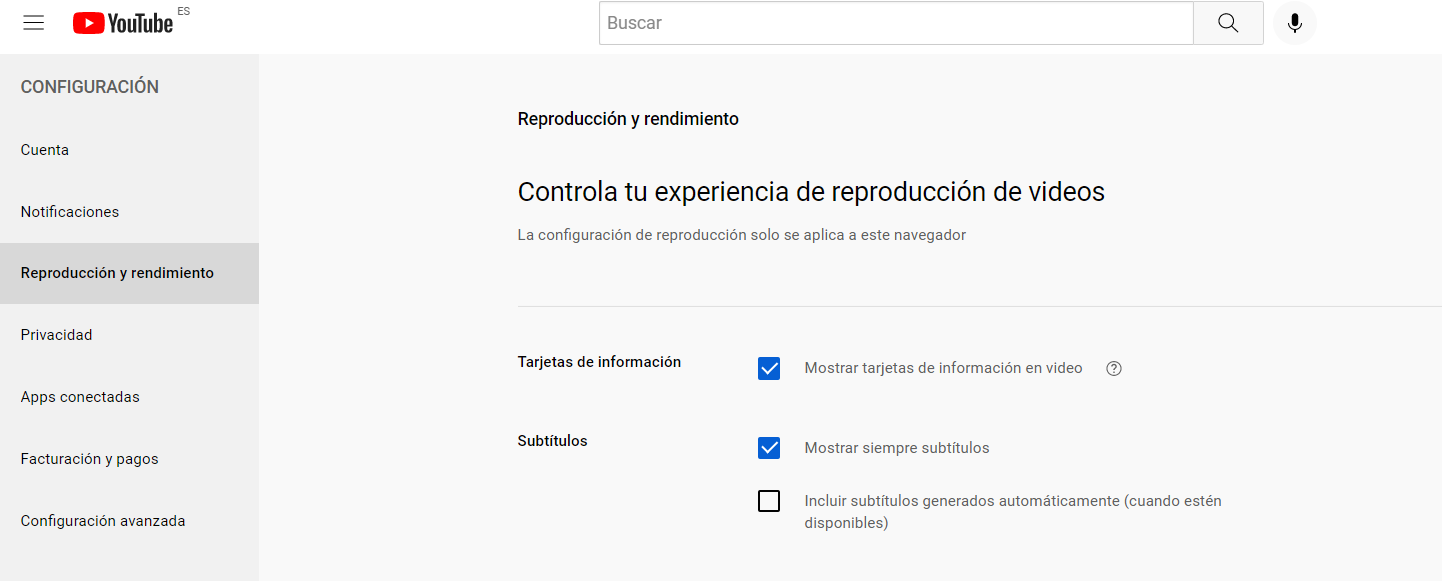
Task: Focus the Buscar search field
Action: [896, 23]
